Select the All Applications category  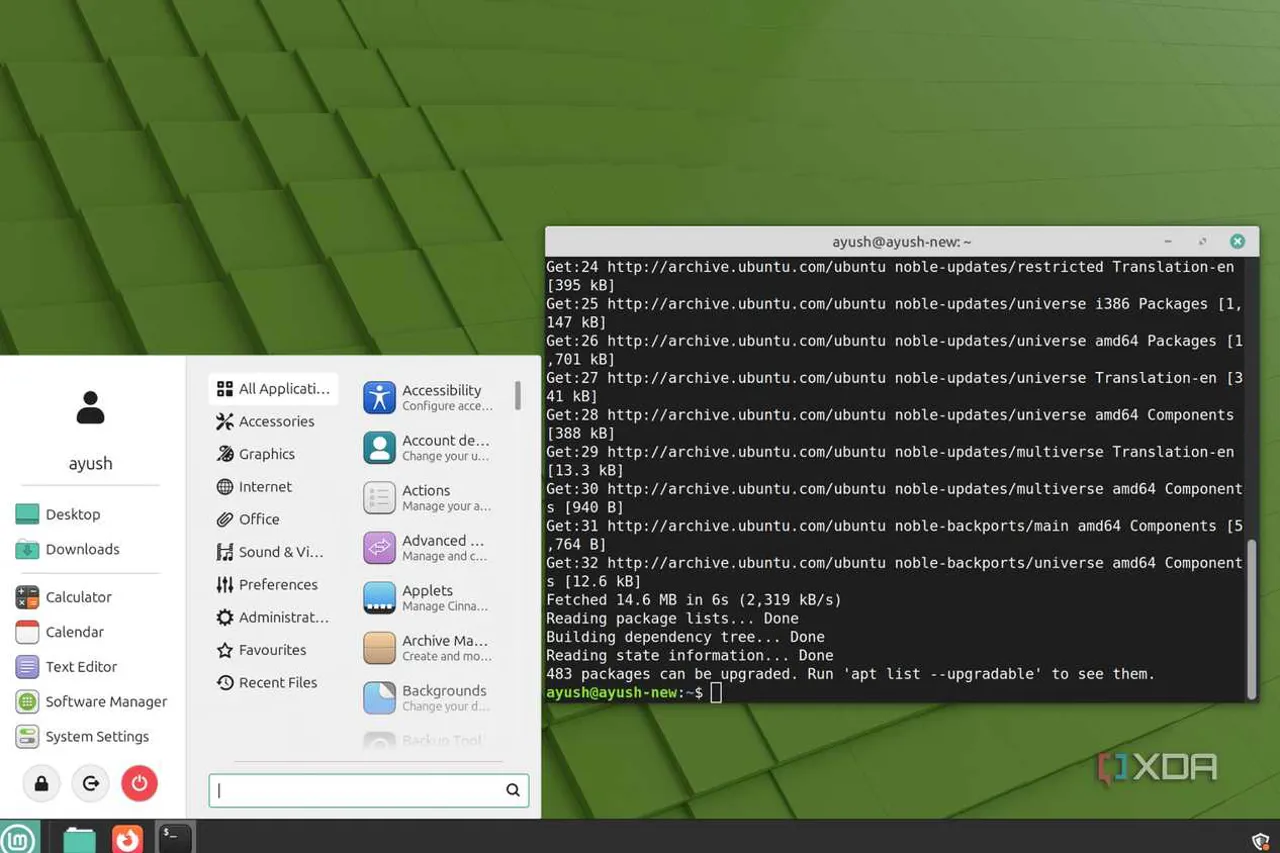tap(273, 389)
